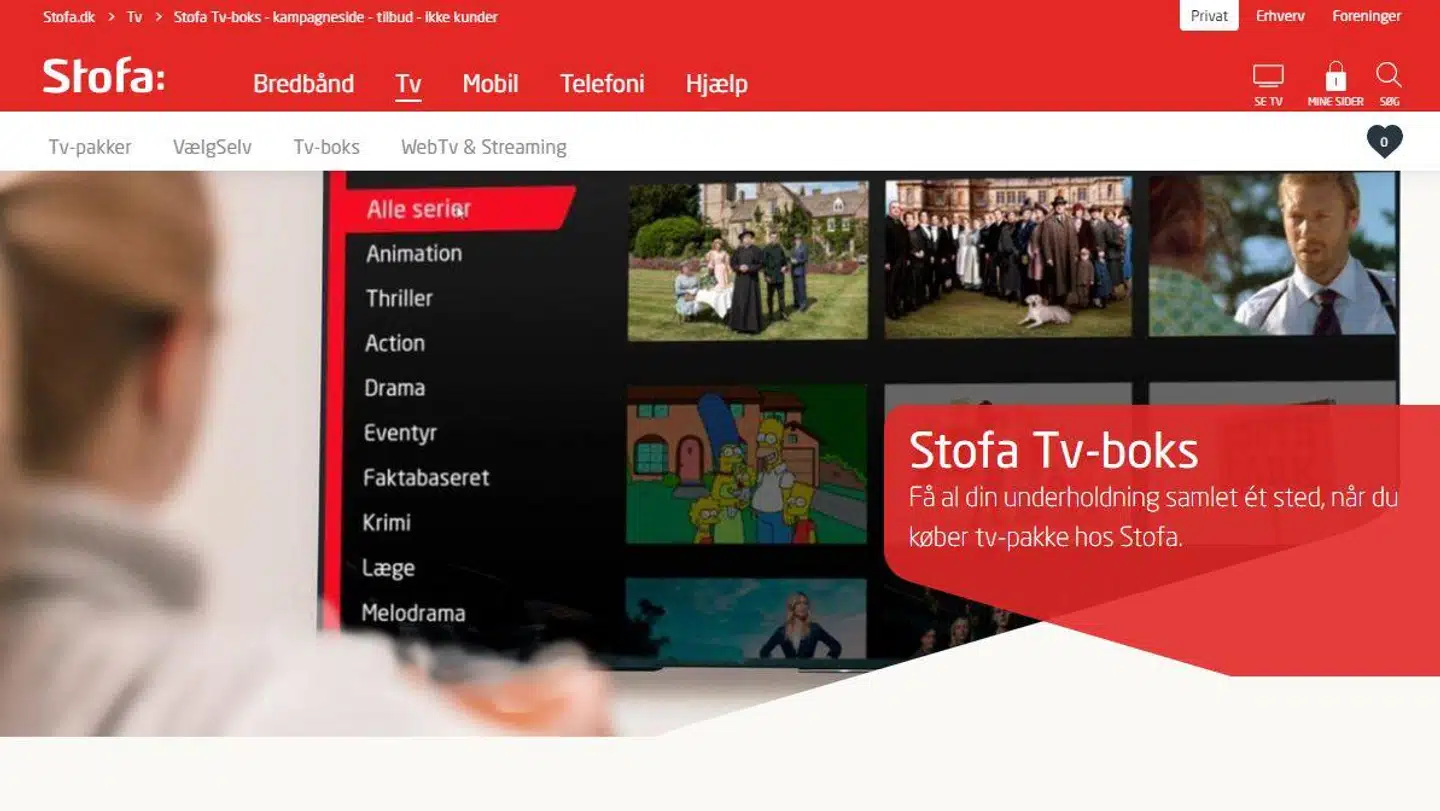Open the Hjælp main menu
1440x811 pixels.
(716, 84)
